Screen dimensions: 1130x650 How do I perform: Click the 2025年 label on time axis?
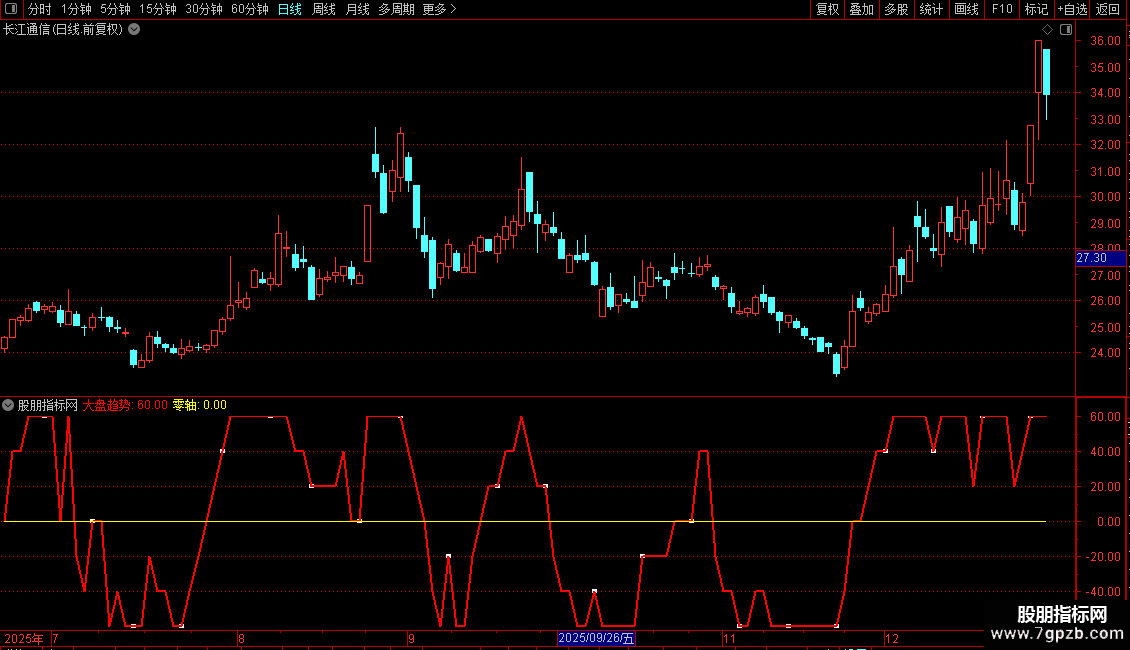tap(24, 638)
